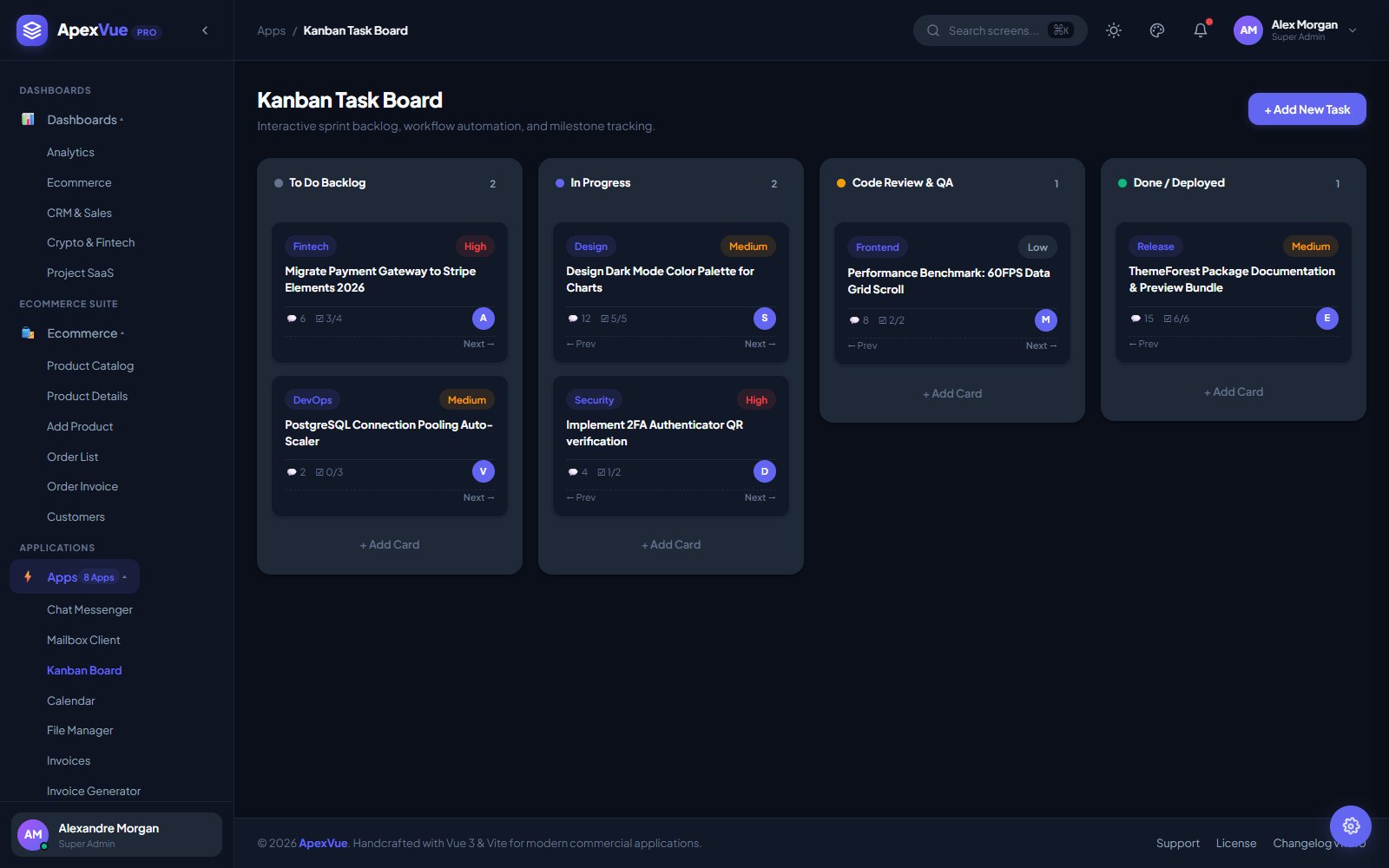Open Customers page in sidebar
Viewport: 1389px width, 868px height.
76,516
